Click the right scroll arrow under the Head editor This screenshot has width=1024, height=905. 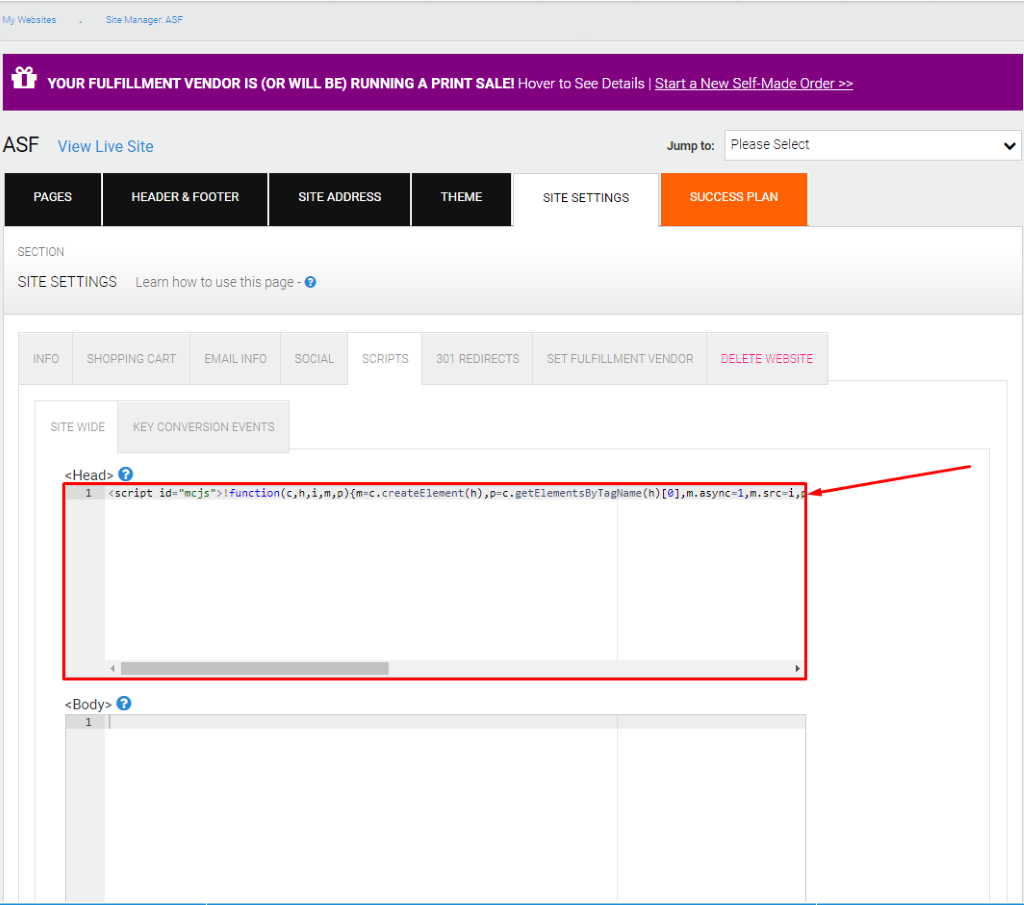pos(797,668)
